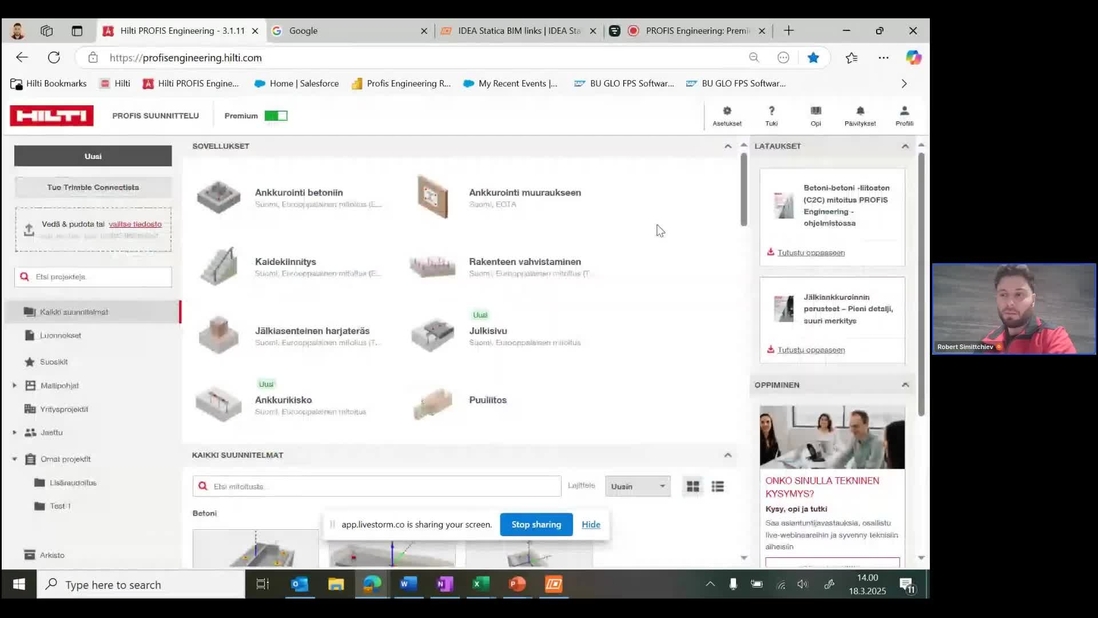This screenshot has height=618, width=1098.
Task: Click the Etsi projekteja search field
Action: click(x=93, y=276)
